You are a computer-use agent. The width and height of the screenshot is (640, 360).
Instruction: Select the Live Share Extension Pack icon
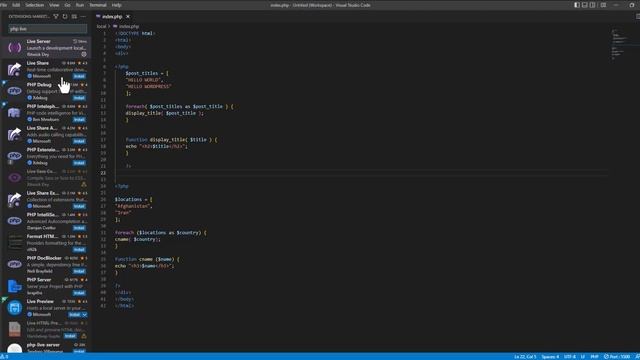(x=14, y=199)
